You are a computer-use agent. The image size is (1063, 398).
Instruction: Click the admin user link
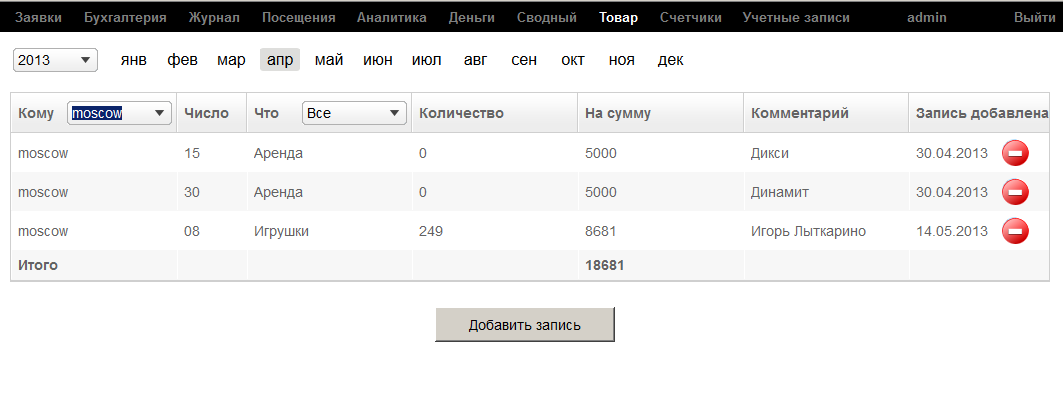click(x=927, y=18)
